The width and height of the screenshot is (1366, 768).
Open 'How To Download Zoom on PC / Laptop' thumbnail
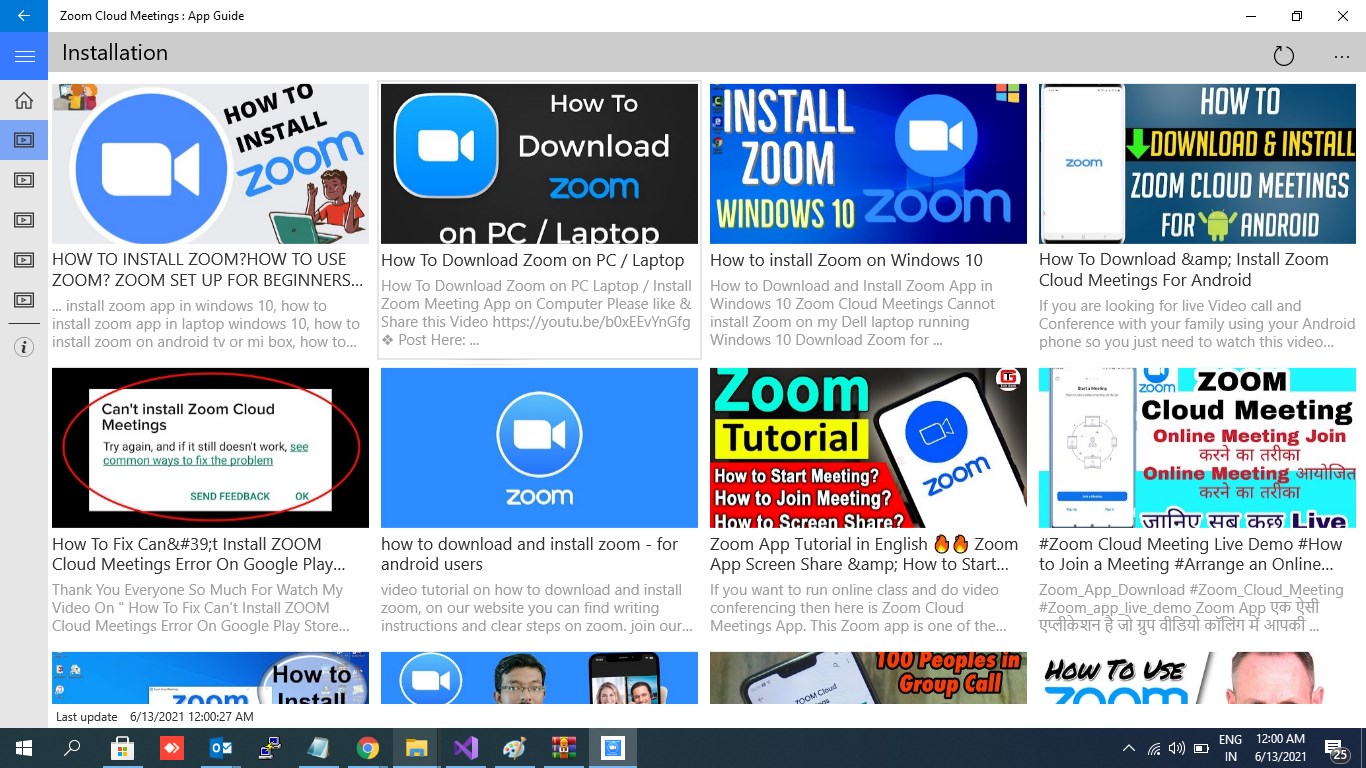(539, 164)
